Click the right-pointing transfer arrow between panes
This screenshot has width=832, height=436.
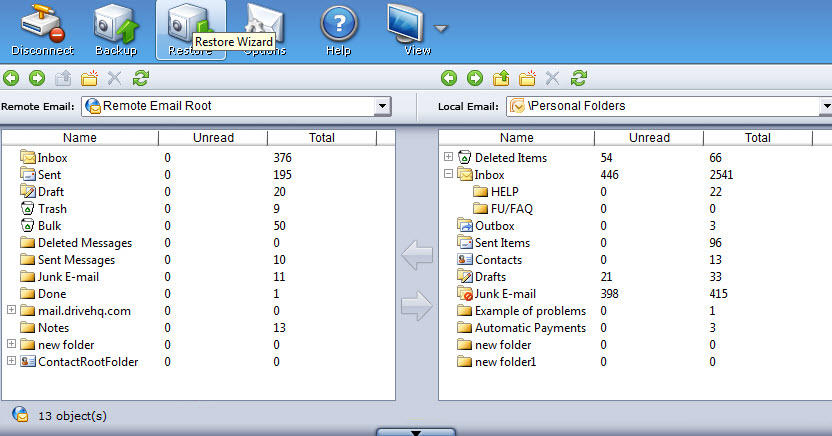[416, 309]
